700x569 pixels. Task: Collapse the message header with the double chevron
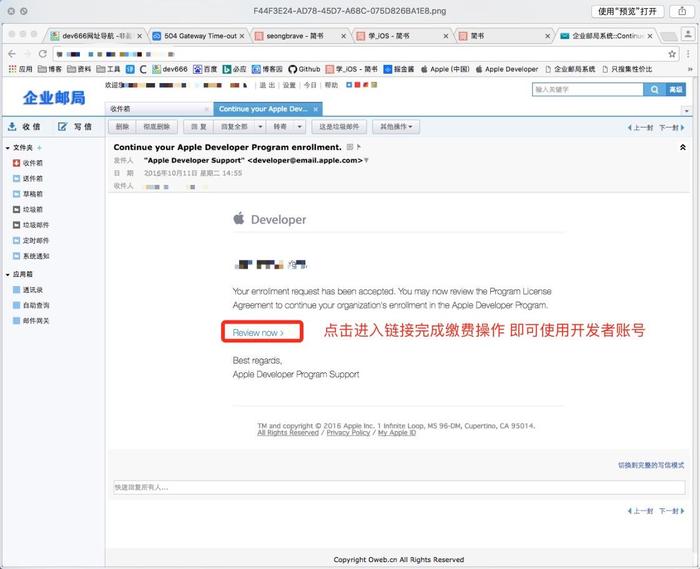pyautogui.click(x=683, y=147)
